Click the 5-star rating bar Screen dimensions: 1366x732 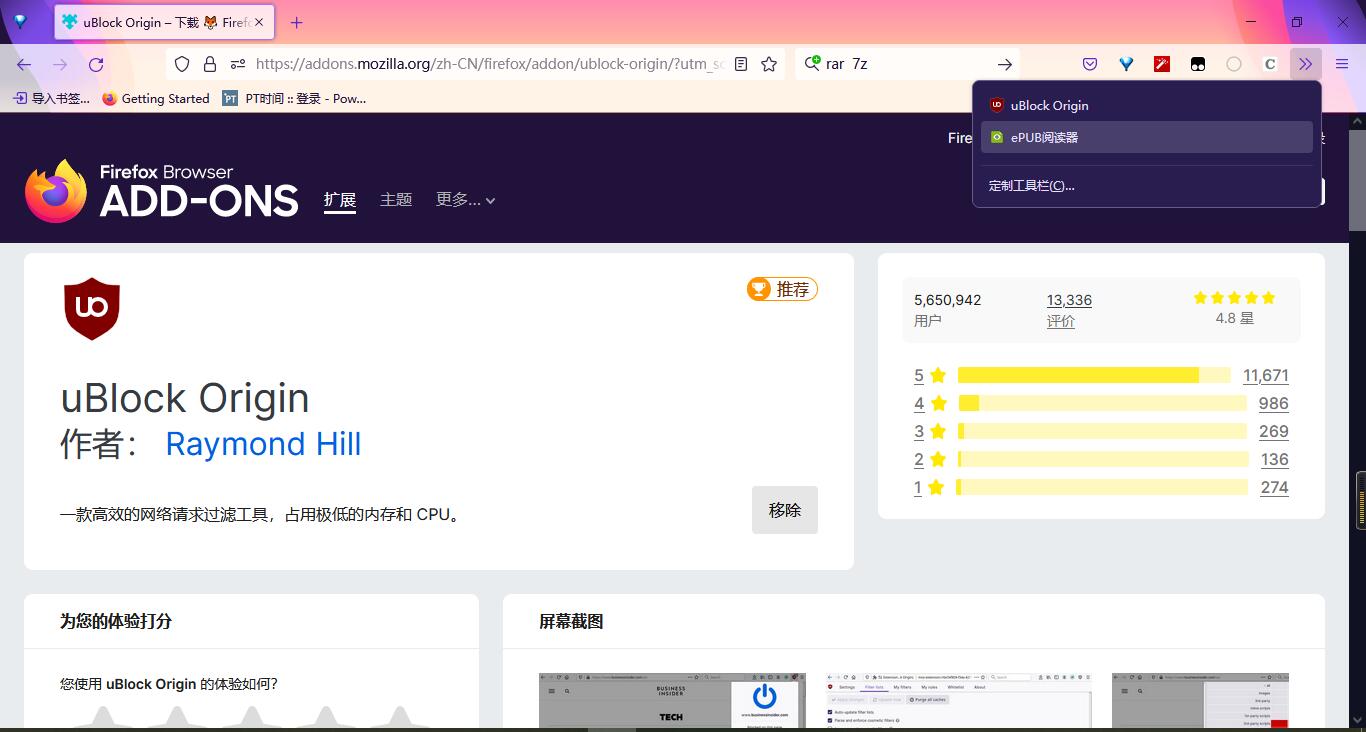(1094, 375)
